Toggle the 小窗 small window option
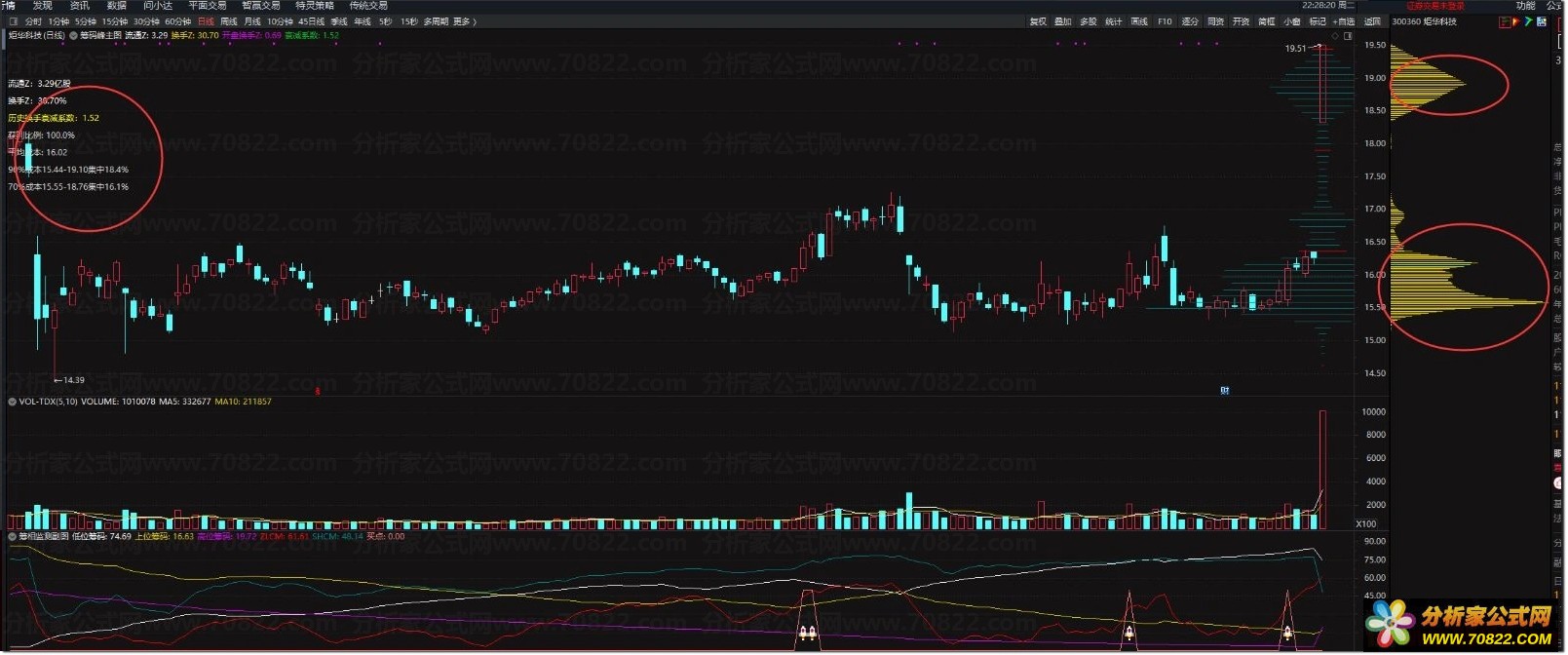The height and width of the screenshot is (655, 1568). point(1291,21)
